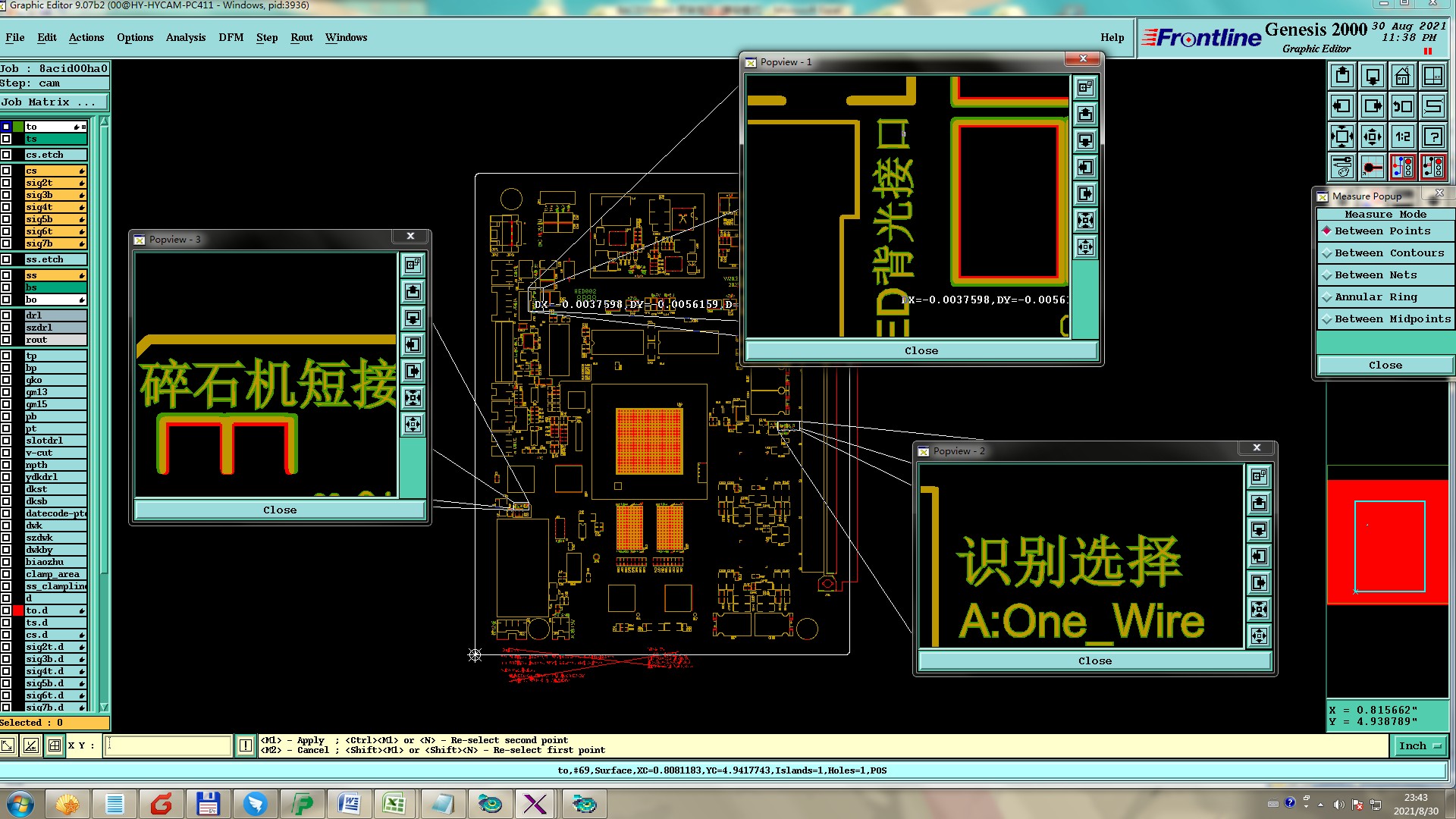This screenshot has height=819, width=1456.
Task: Click the grid snap icon near XY label
Action: point(55,745)
